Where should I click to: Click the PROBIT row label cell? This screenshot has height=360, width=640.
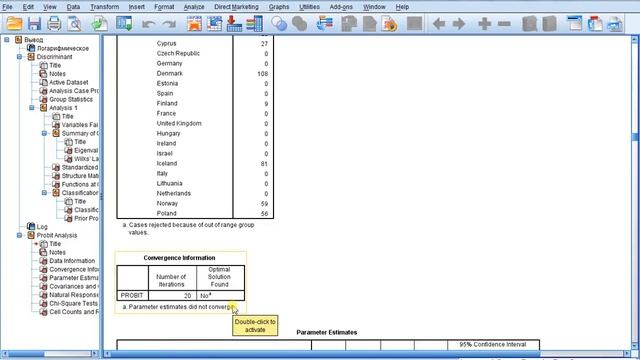[132, 296]
